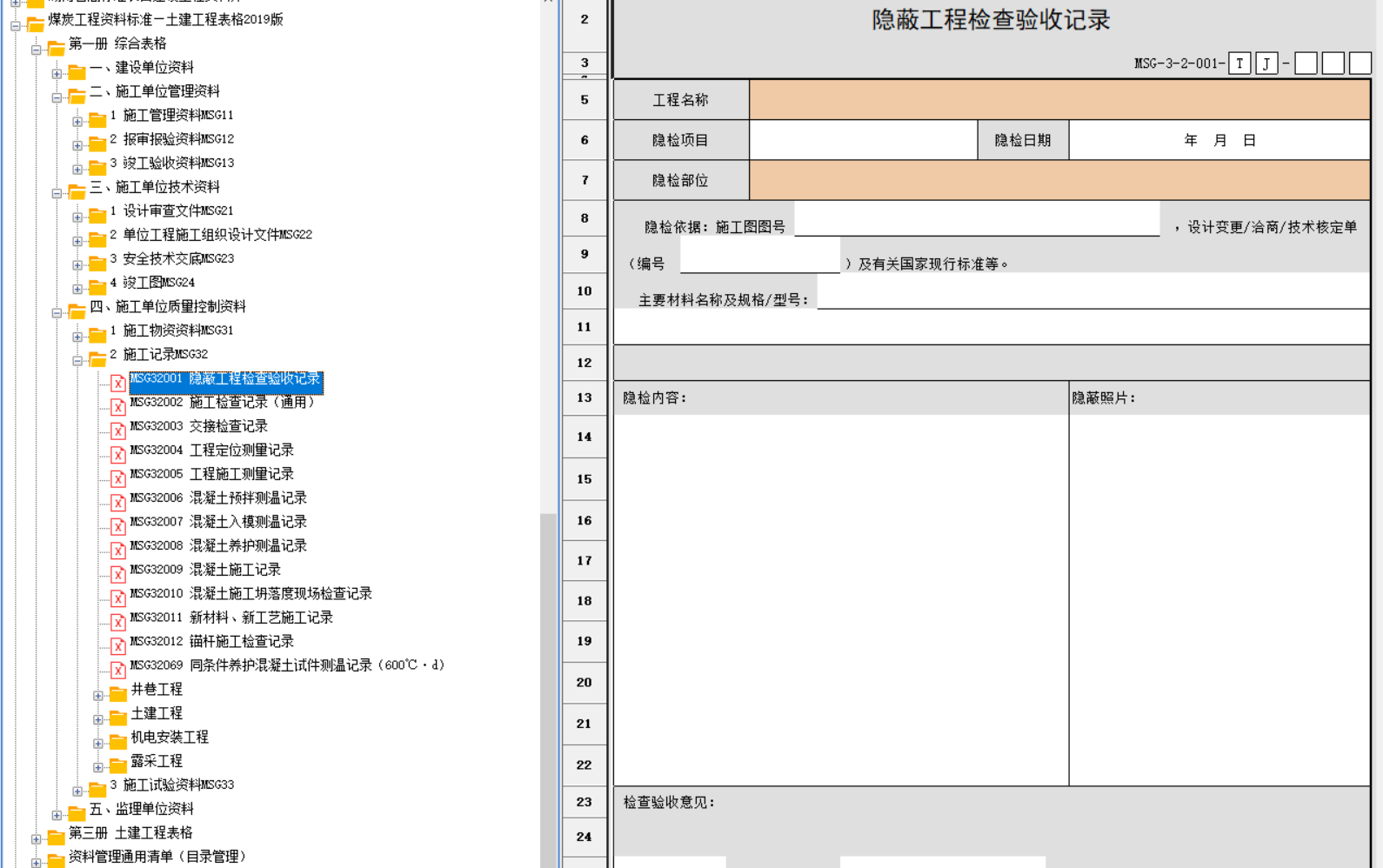
Task: Click the file icon for MSG32012 锚杆施工检查记录
Action: tap(118, 645)
